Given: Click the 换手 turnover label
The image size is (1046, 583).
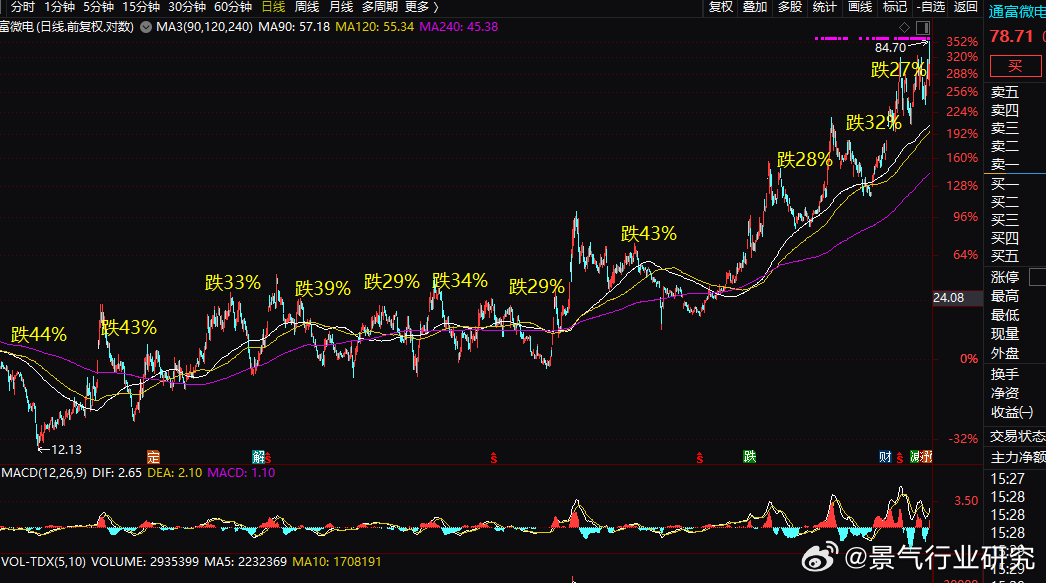Looking at the screenshot, I should (x=1005, y=374).
